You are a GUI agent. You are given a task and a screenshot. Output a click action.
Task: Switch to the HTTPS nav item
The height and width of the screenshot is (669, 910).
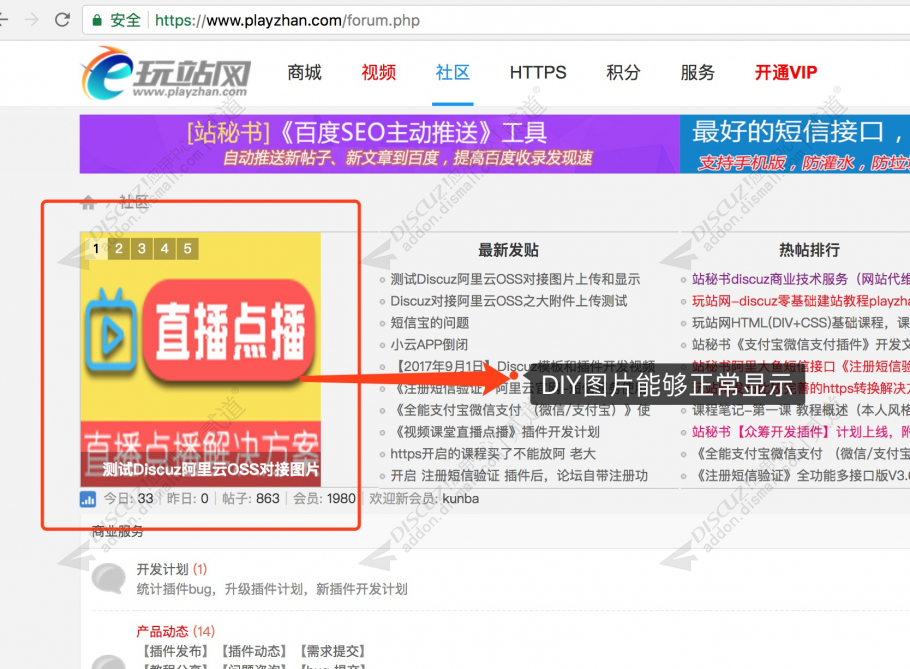click(x=538, y=72)
